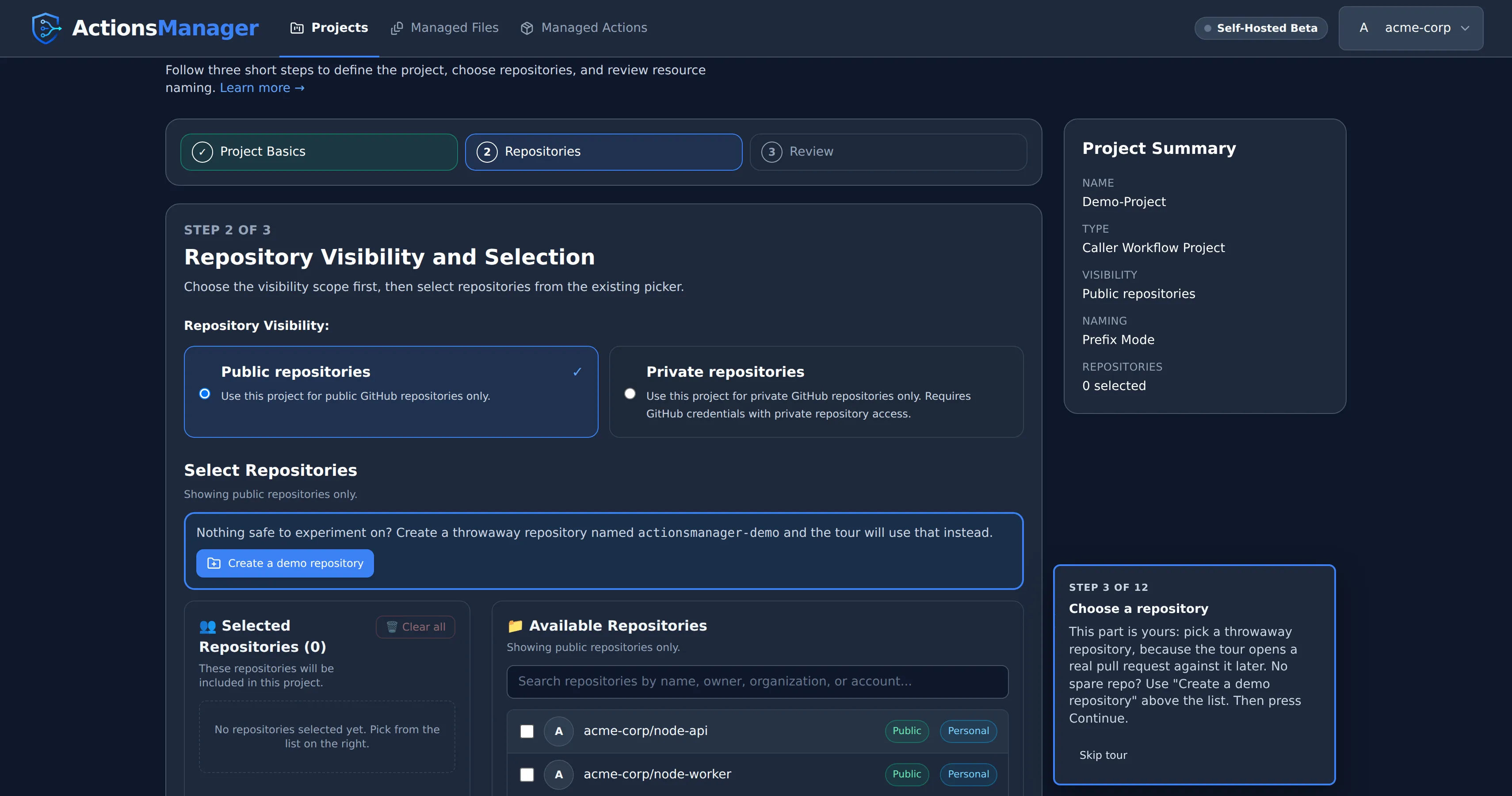This screenshot has width=1512, height=796.
Task: Open the Learn more link
Action: coord(262,88)
